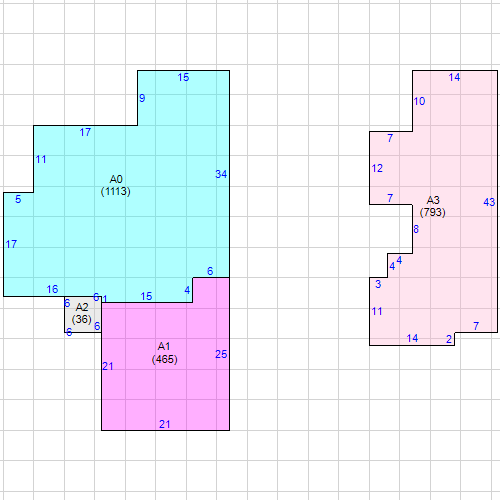Click the 43 dimension on A3's right edge
Image resolution: width=500 pixels, height=500 pixels.
pyautogui.click(x=489, y=202)
